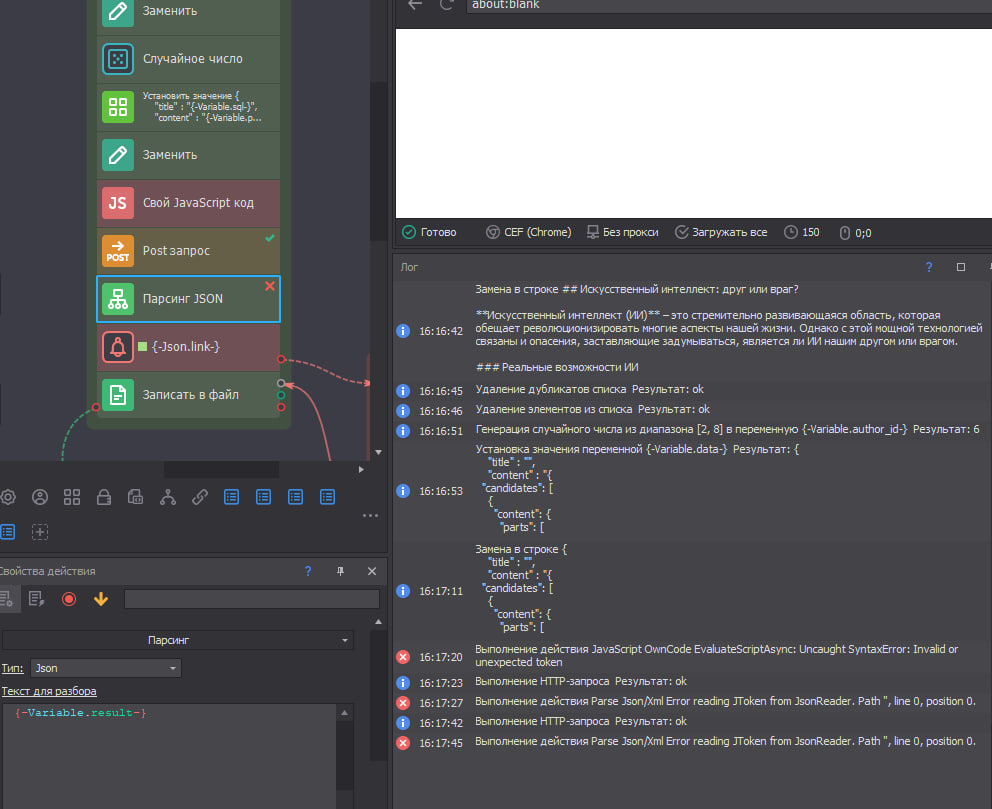
Task: Click the chain link toolbar icon
Action: [x=200, y=497]
